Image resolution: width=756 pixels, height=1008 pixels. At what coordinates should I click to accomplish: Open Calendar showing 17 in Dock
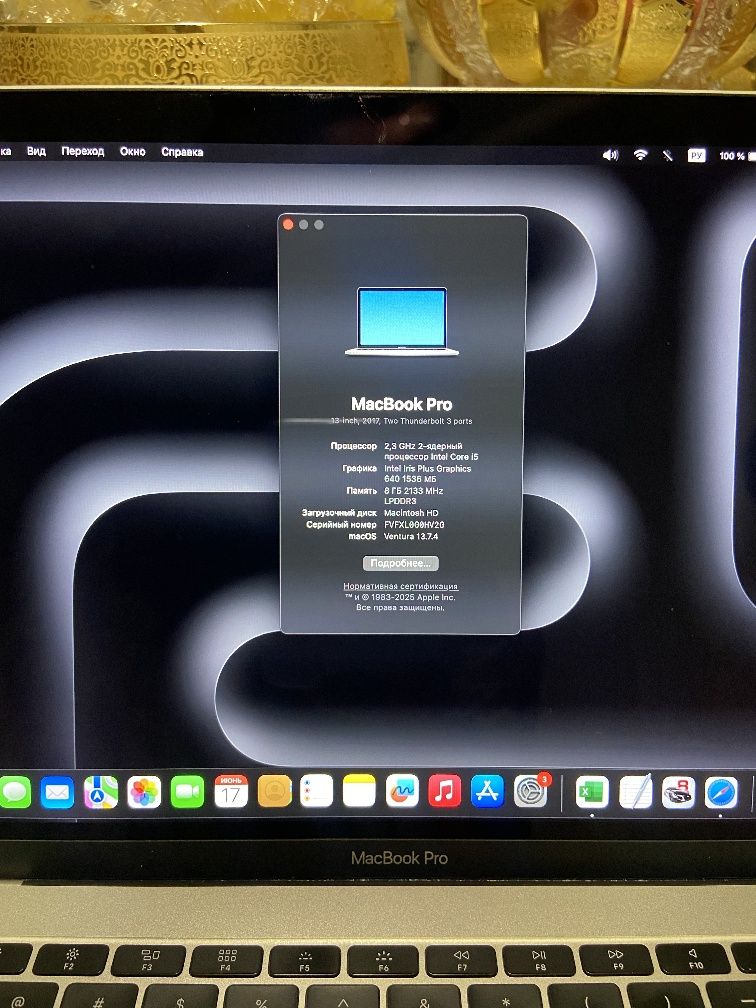[x=231, y=791]
